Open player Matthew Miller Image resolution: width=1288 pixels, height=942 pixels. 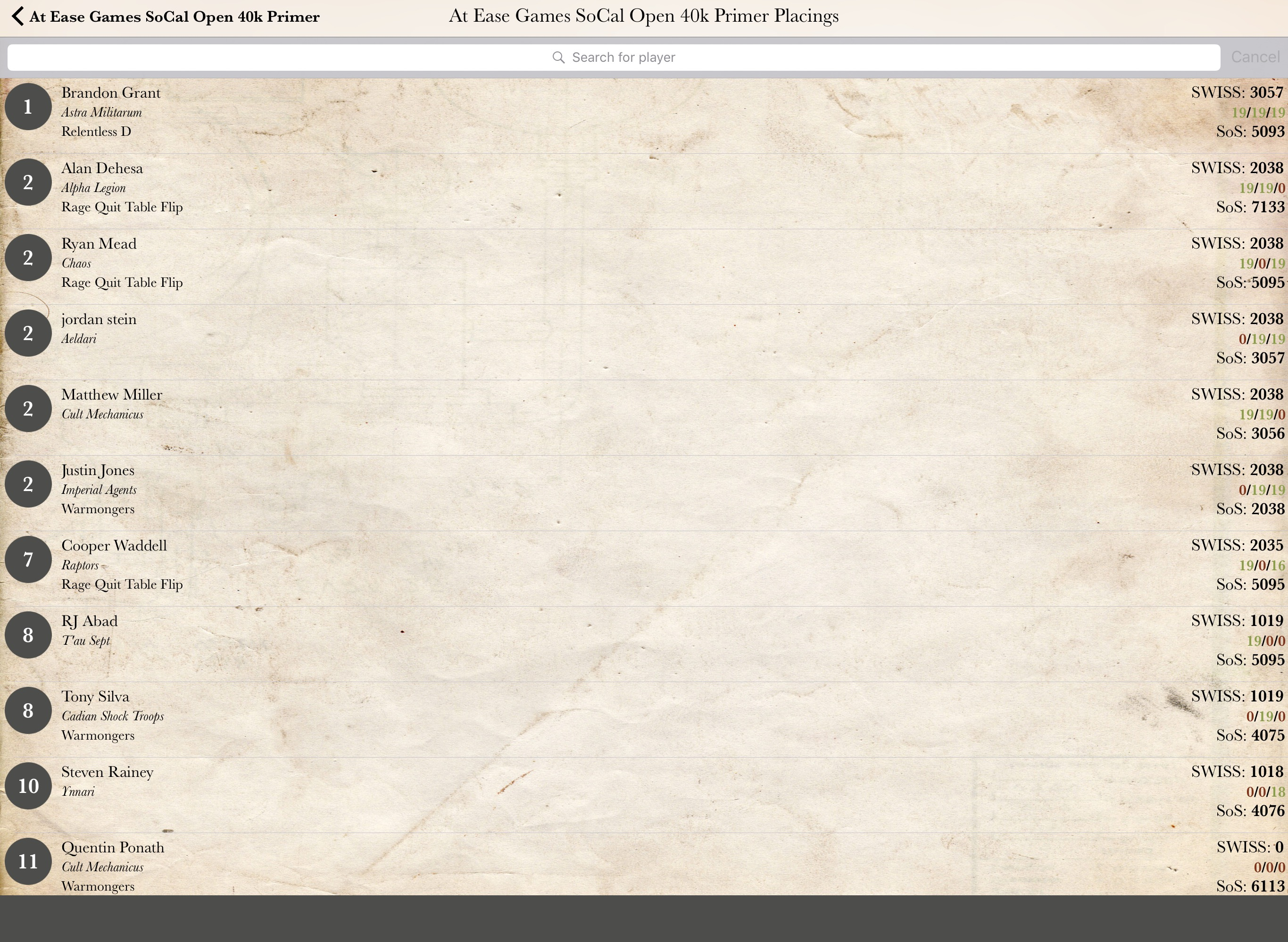click(x=112, y=395)
